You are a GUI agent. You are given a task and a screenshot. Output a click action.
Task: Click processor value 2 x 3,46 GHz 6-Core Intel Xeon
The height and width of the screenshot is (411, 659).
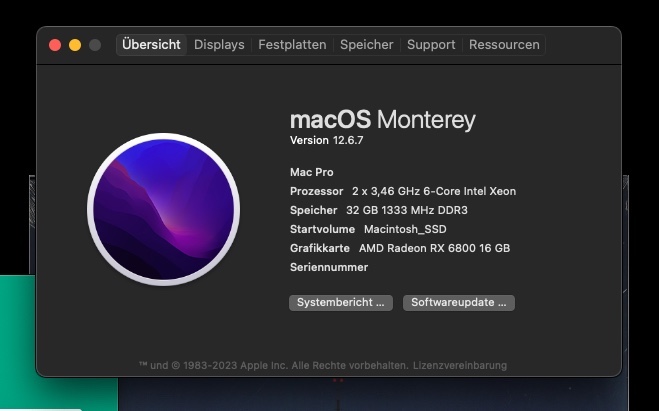click(x=434, y=191)
